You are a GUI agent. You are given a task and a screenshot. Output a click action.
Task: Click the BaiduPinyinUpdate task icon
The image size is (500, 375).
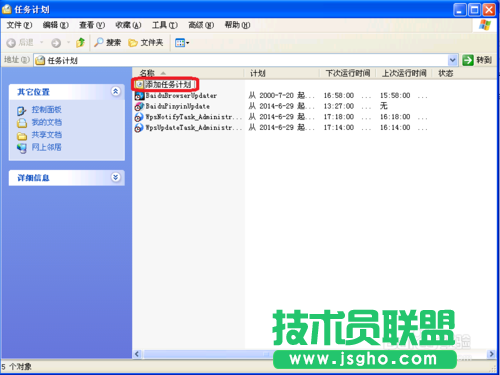(139, 107)
